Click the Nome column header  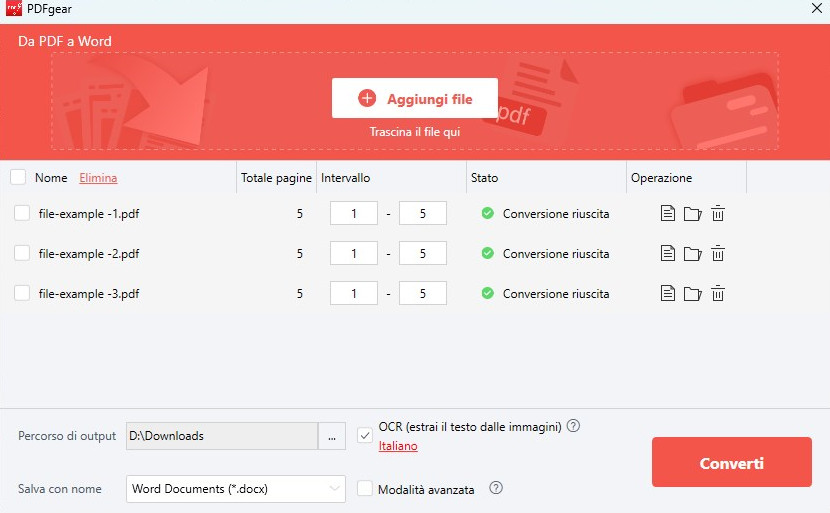pyautogui.click(x=51, y=178)
